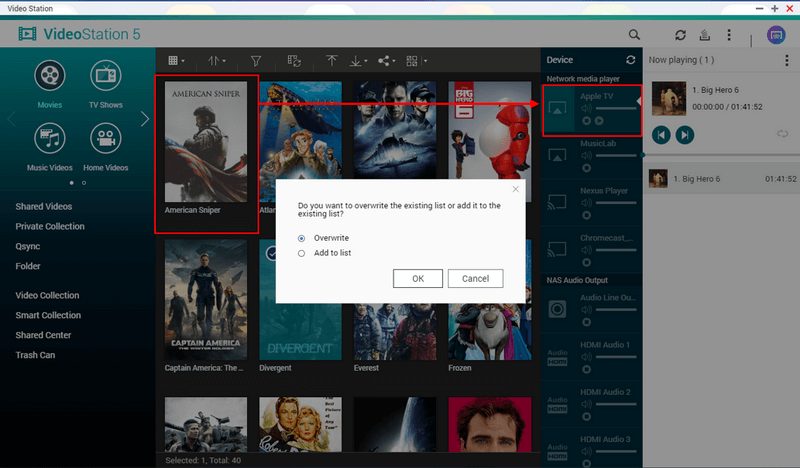Open the download arrow dropdown

(358, 61)
